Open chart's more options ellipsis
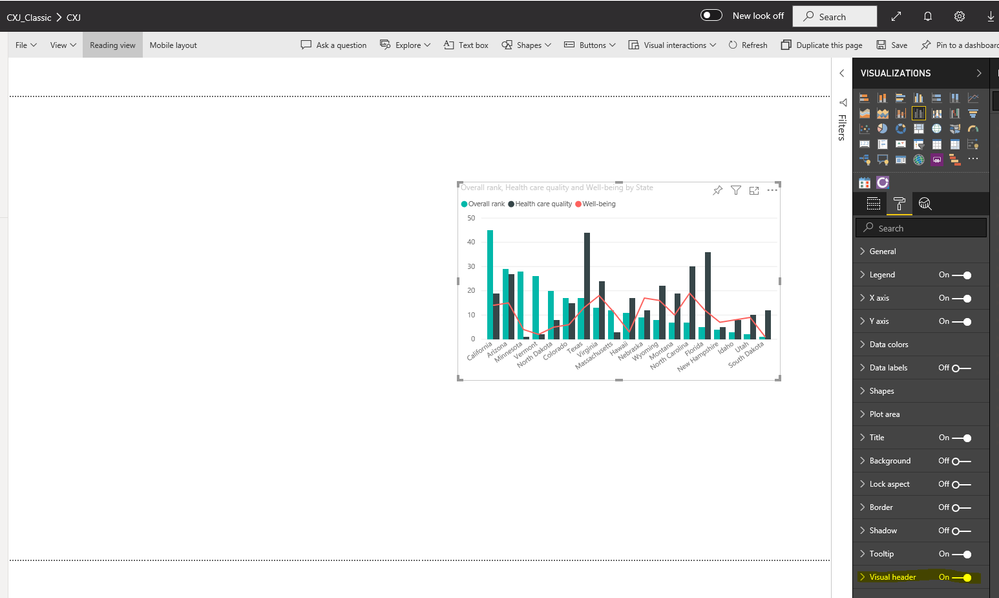Viewport: 999px width, 598px height. pyautogui.click(x=772, y=190)
